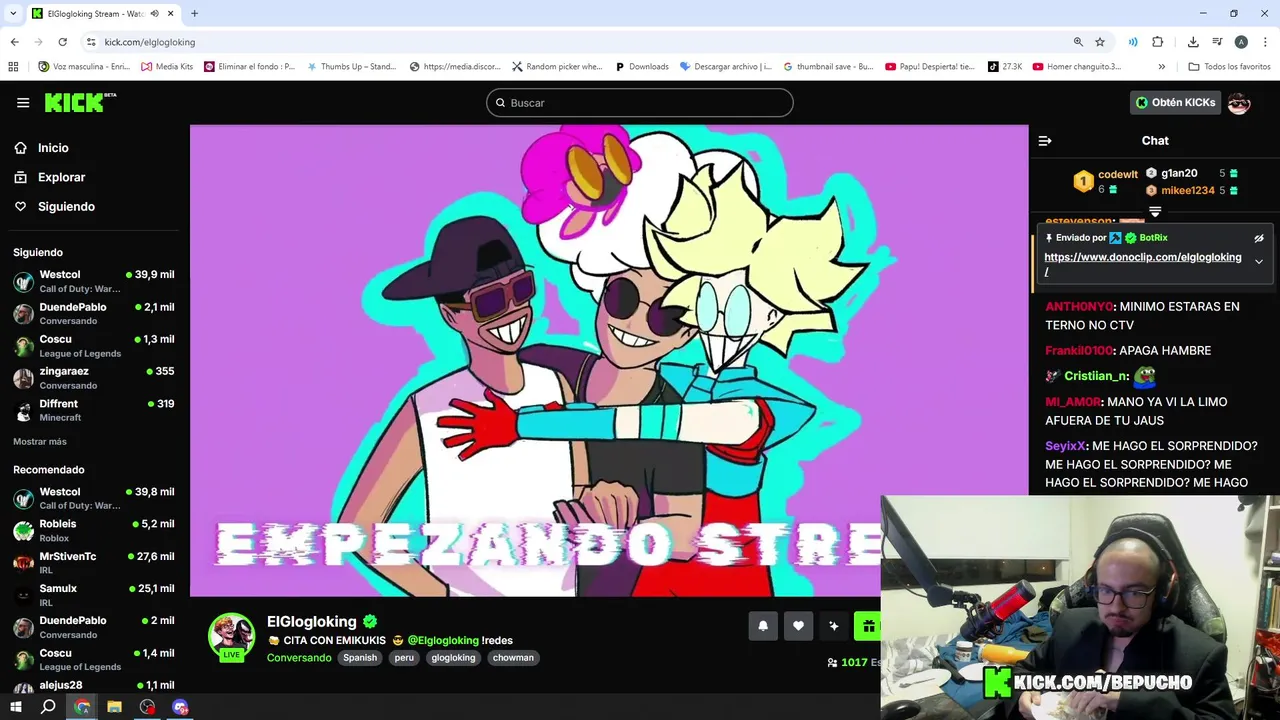
Task: Select the Spanish language tag
Action: (x=360, y=658)
